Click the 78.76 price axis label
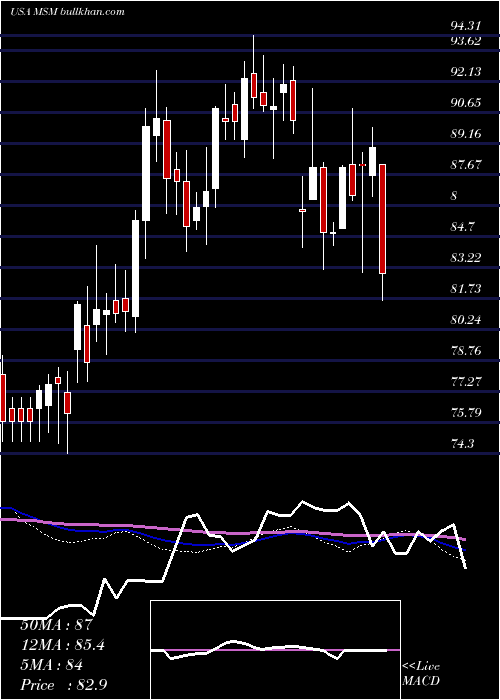 point(466,350)
